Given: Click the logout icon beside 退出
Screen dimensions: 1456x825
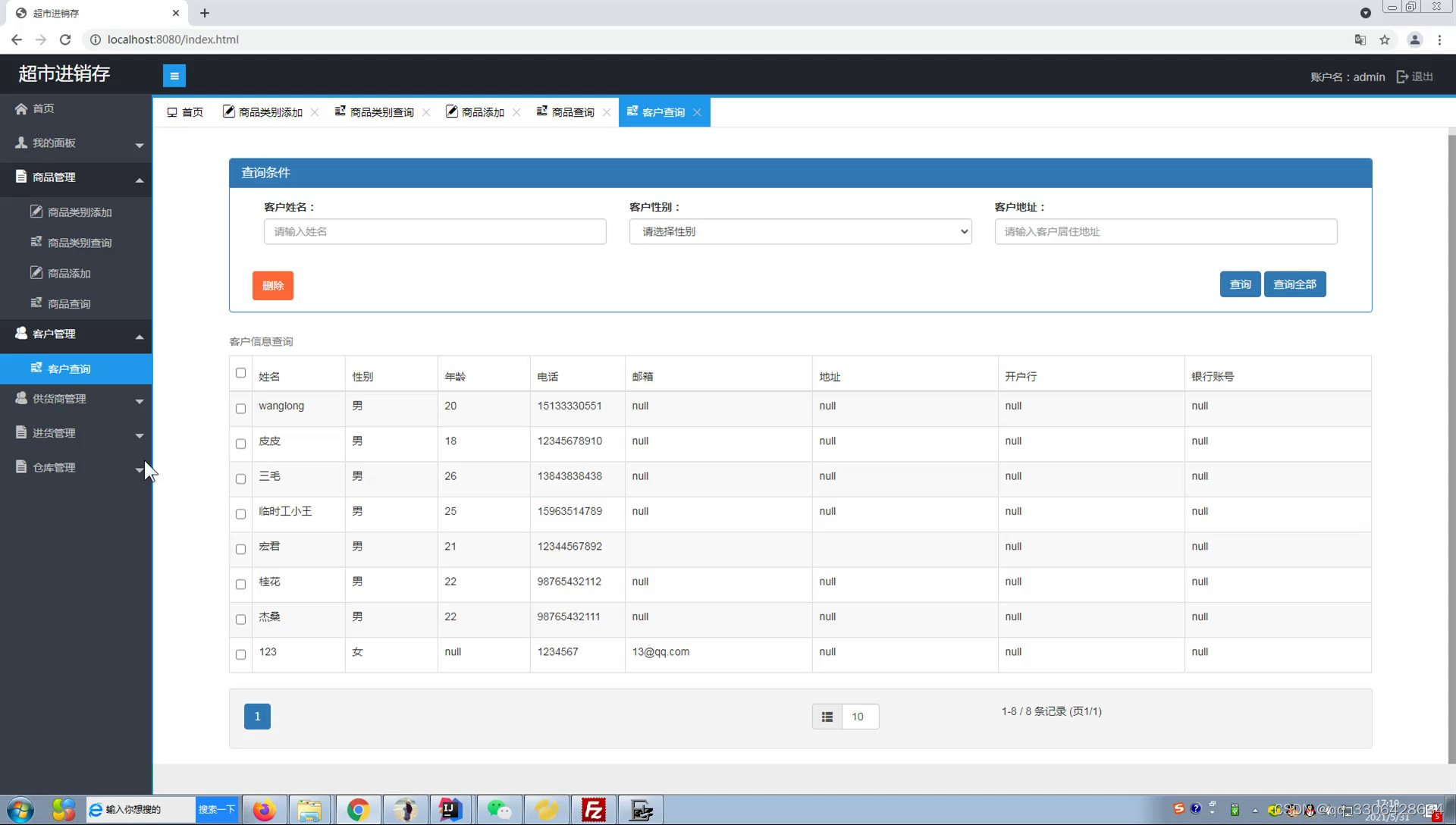Looking at the screenshot, I should (1401, 77).
